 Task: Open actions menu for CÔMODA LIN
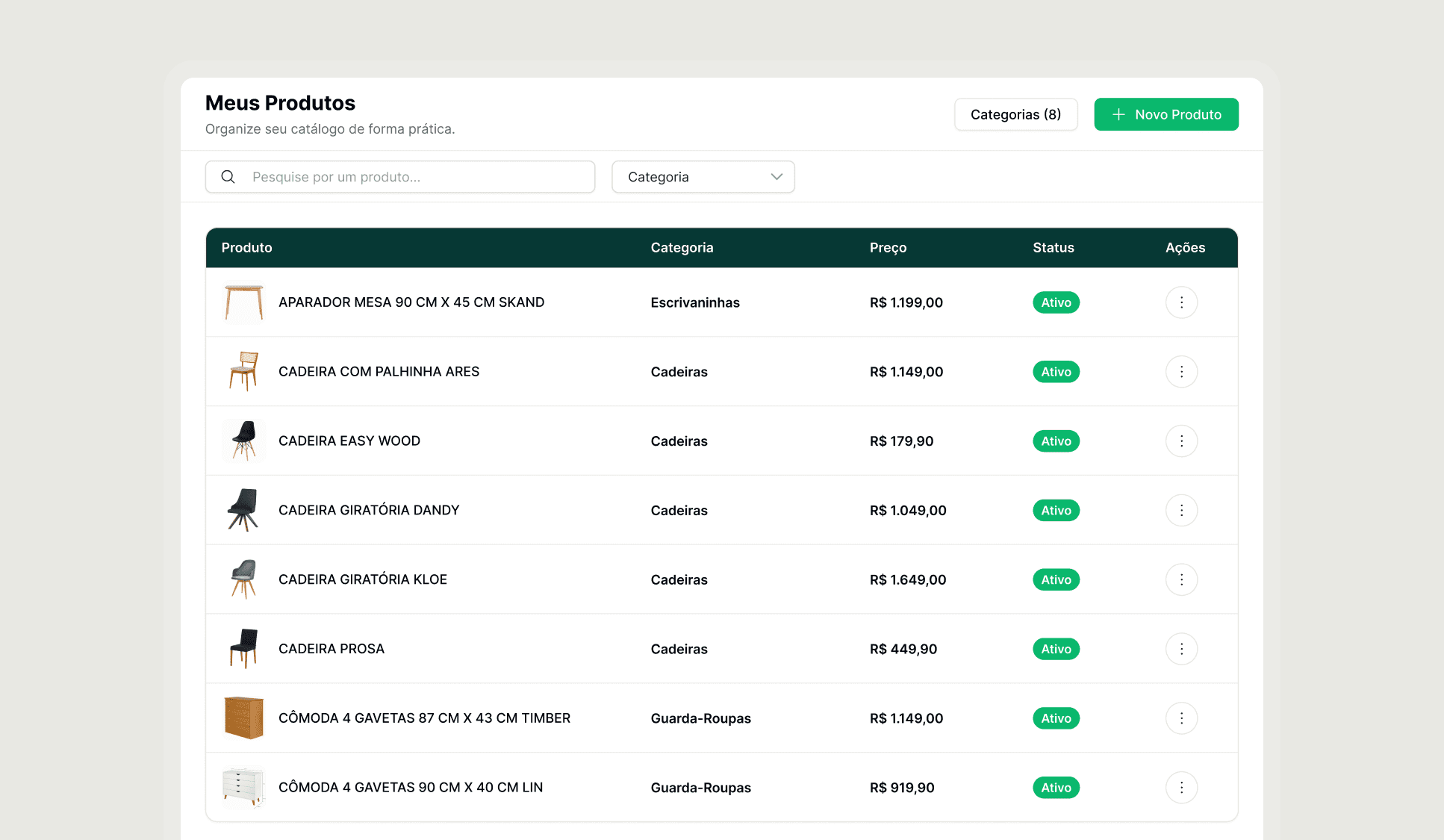pyautogui.click(x=1181, y=788)
